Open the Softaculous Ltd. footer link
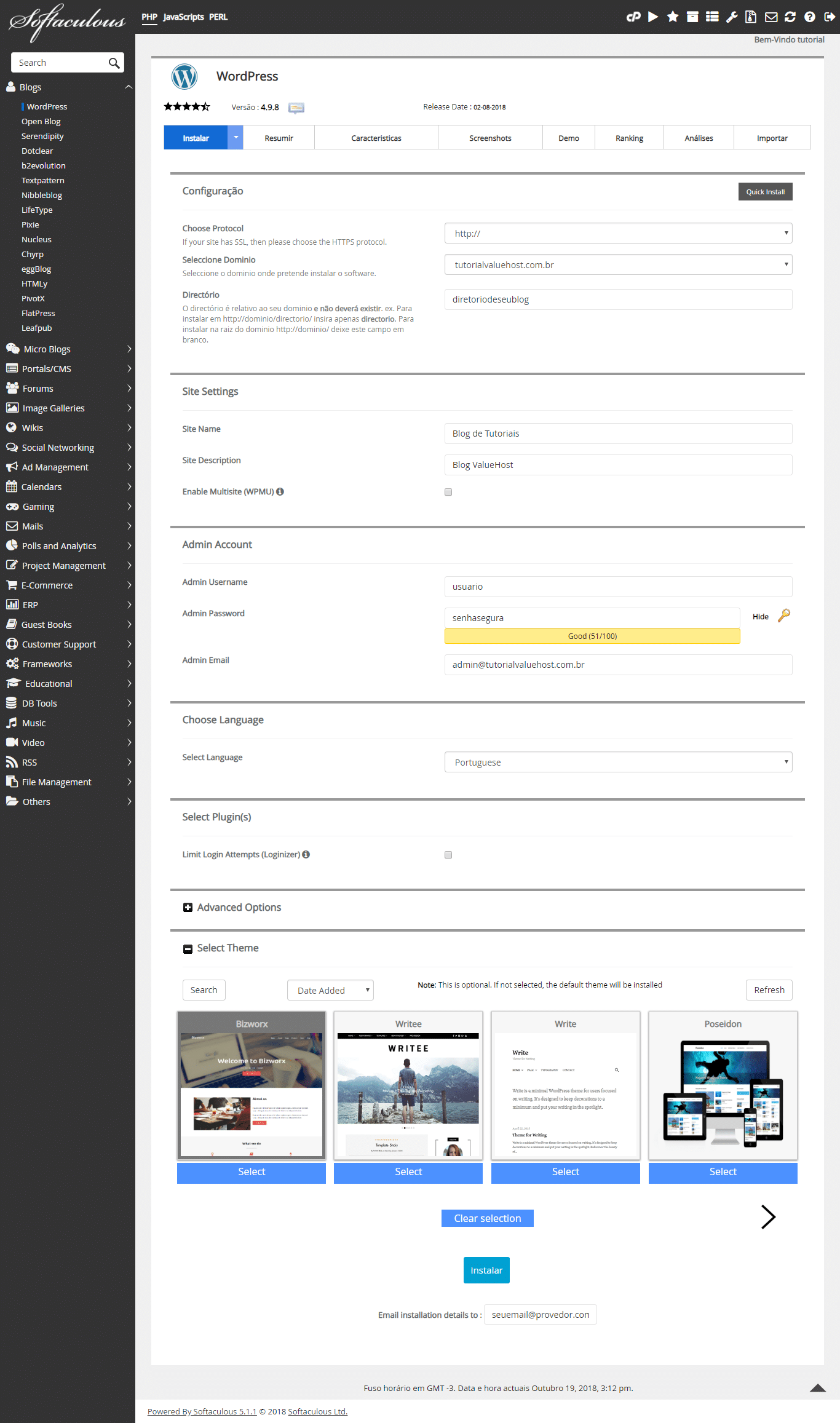The image size is (840, 1423). [x=318, y=1411]
